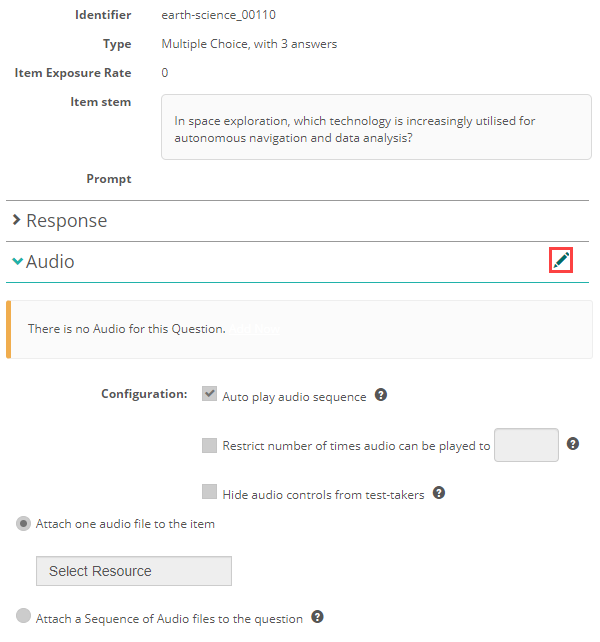Image resolution: width=600 pixels, height=642 pixels.
Task: Disable Auto play audio sequence checkbox
Action: point(209,394)
